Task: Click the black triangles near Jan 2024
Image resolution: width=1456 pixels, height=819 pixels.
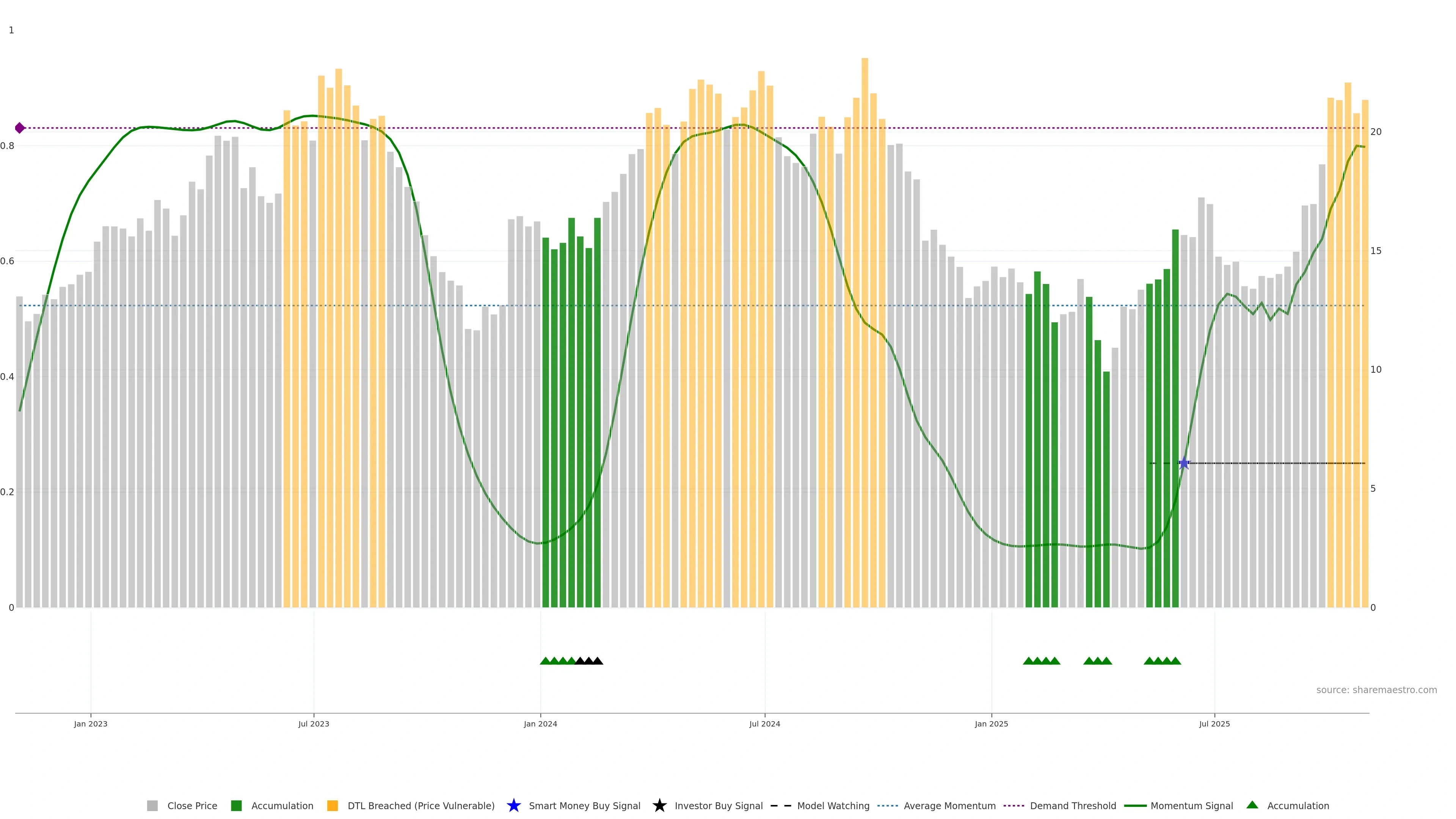Action: 588,661
